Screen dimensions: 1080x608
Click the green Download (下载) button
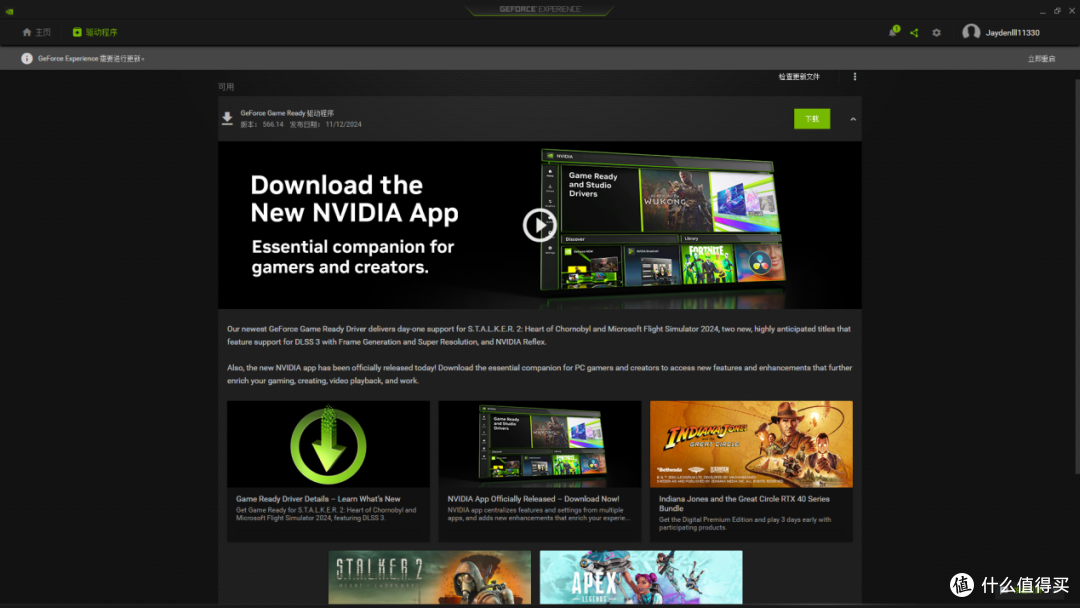pyautogui.click(x=811, y=118)
